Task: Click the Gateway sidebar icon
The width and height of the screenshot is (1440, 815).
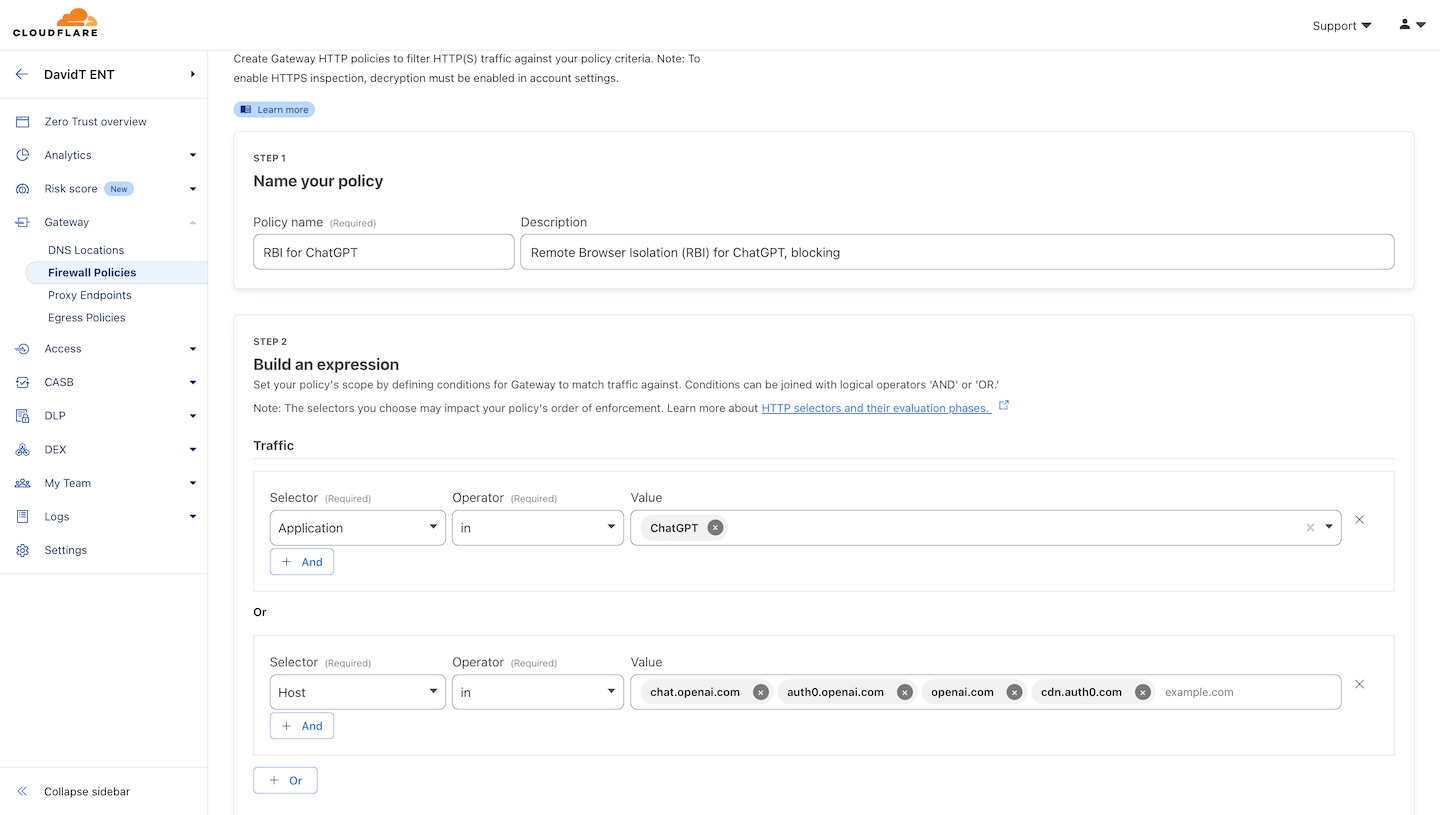Action: 22,222
